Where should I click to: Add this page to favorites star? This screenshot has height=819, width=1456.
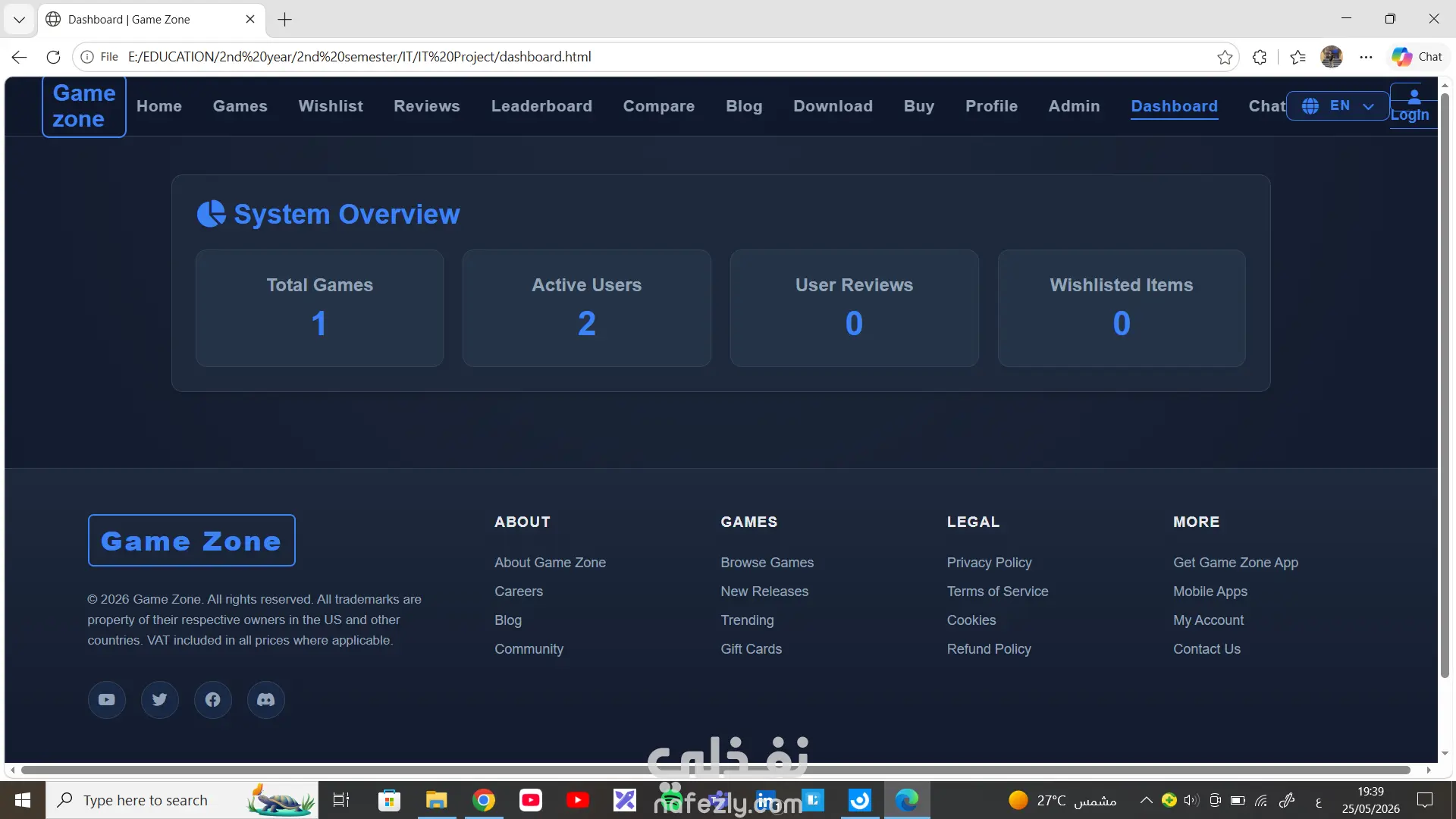1225,57
